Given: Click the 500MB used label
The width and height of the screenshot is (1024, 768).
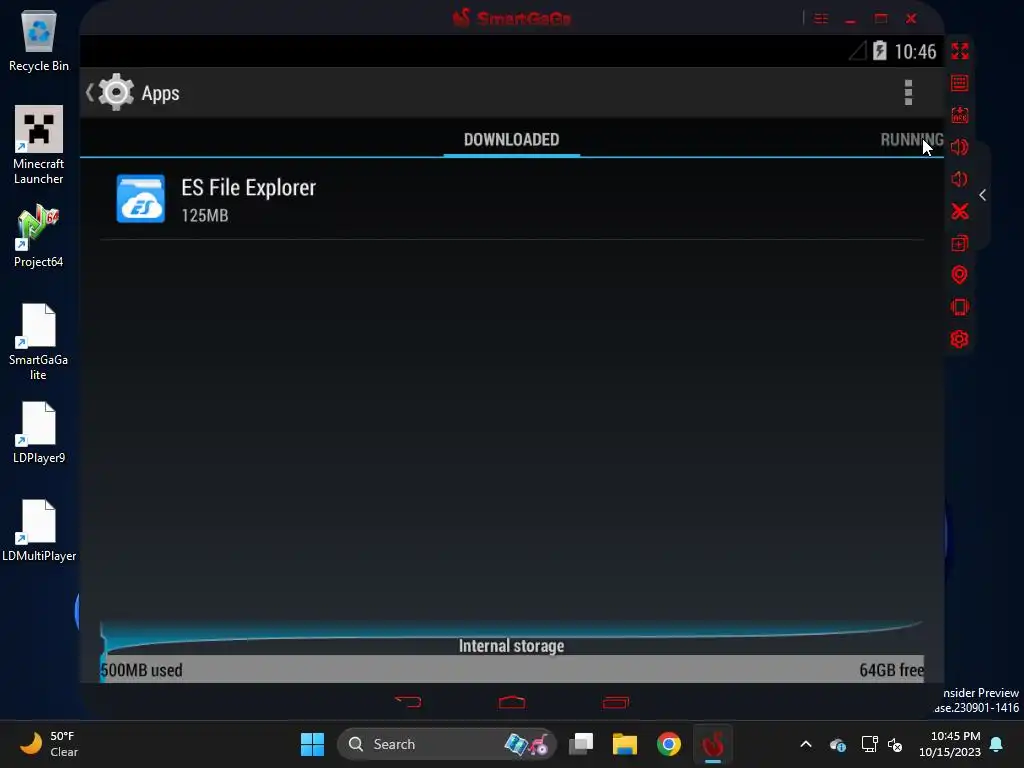Looking at the screenshot, I should [x=141, y=670].
